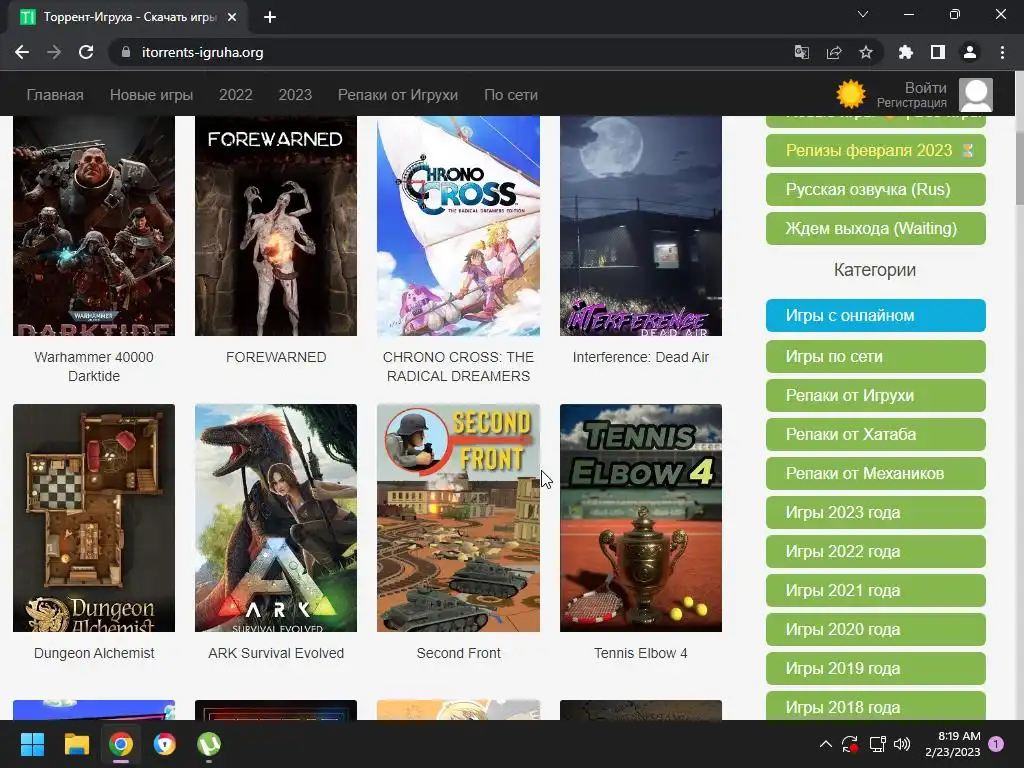
Task: Open the Игры 2021 года category
Action: pos(876,590)
